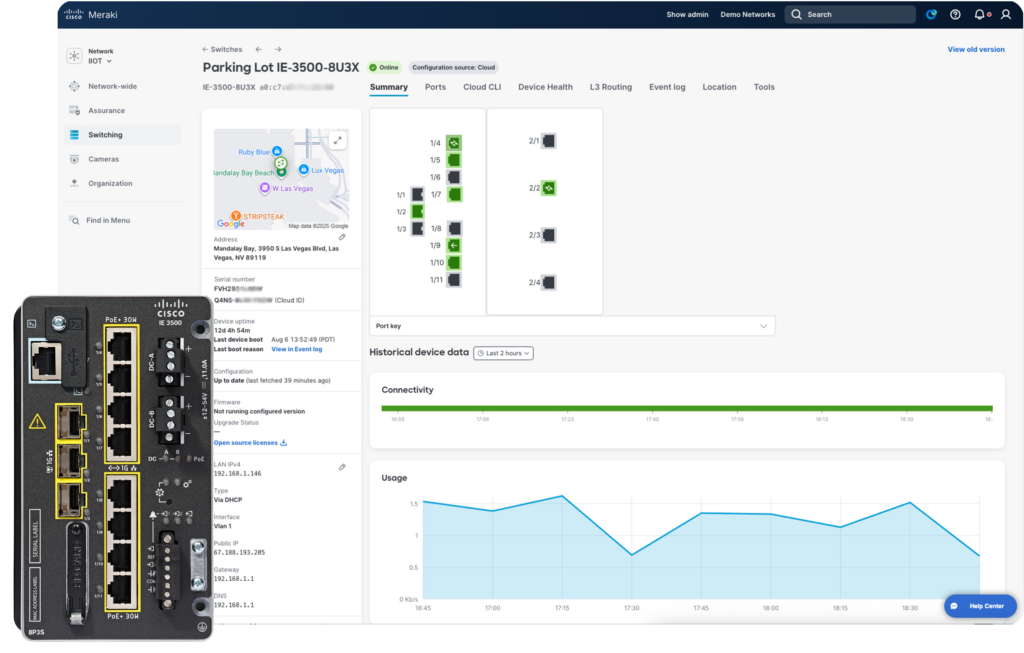
Task: Select switch port 1/4
Action: [454, 143]
